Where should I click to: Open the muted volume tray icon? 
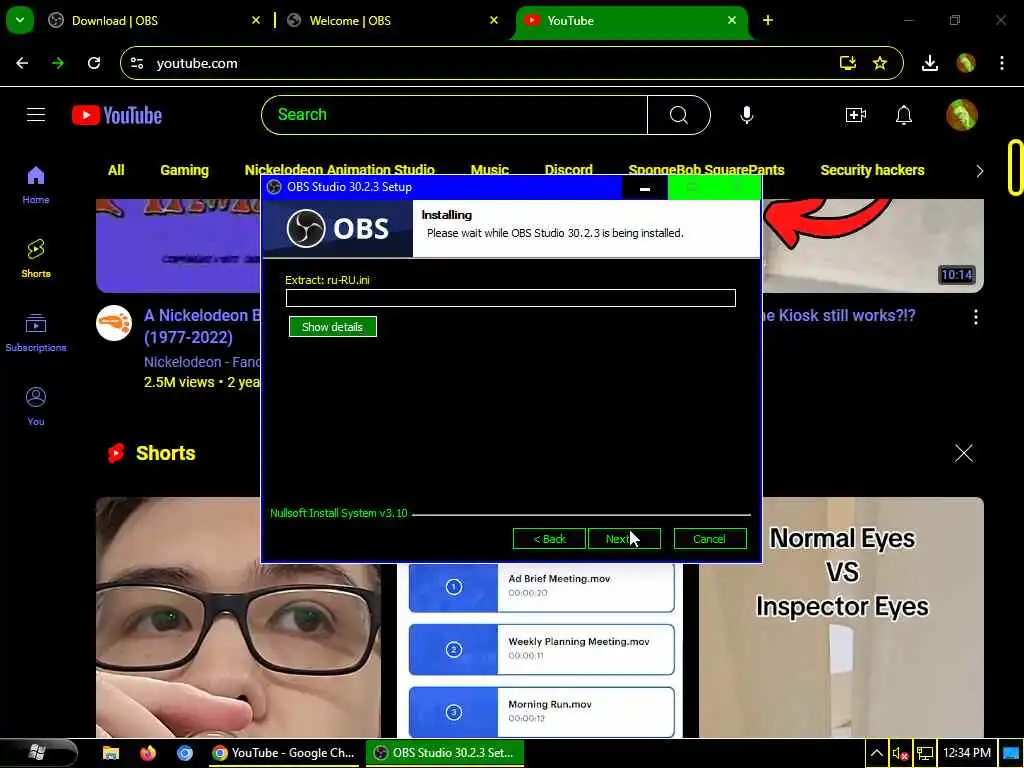pyautogui.click(x=901, y=754)
